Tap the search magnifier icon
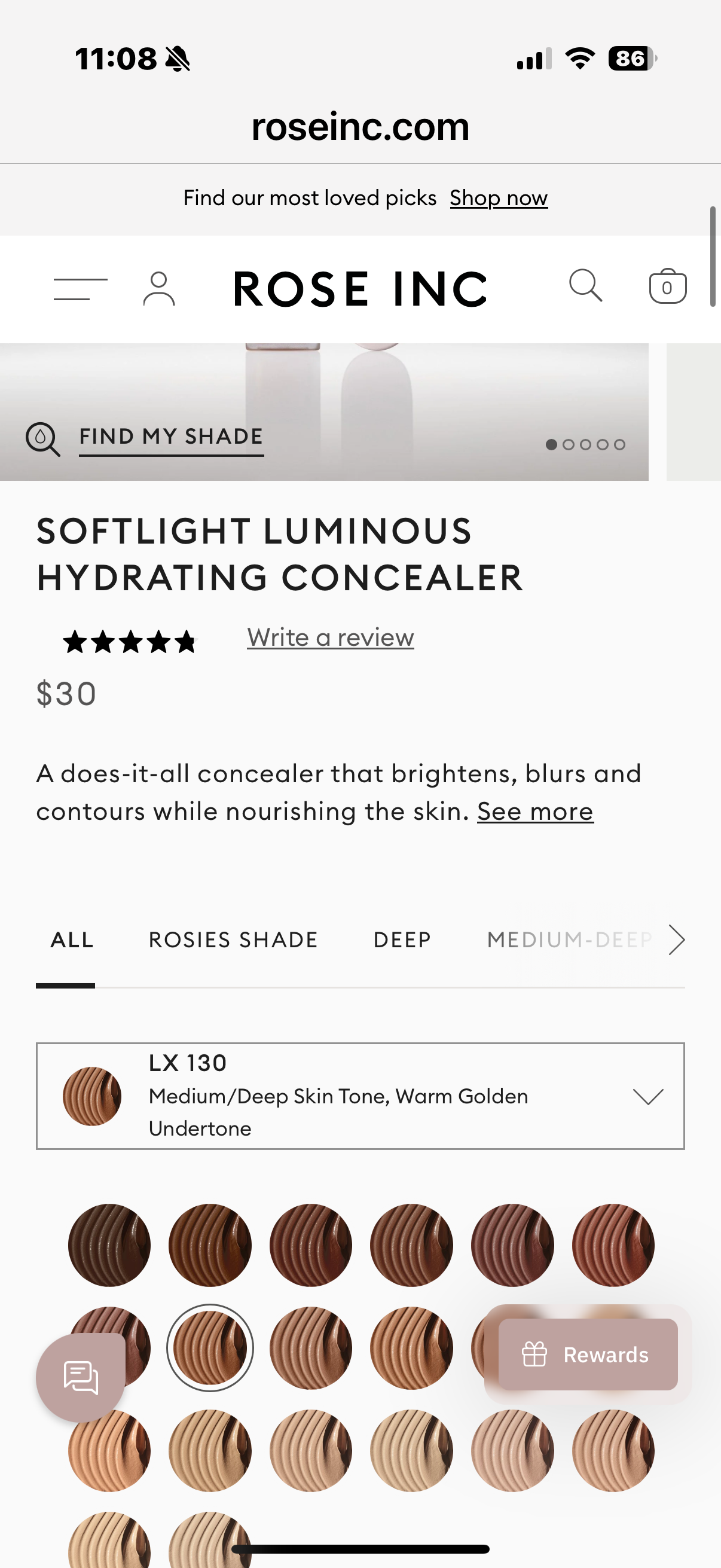 (585, 285)
